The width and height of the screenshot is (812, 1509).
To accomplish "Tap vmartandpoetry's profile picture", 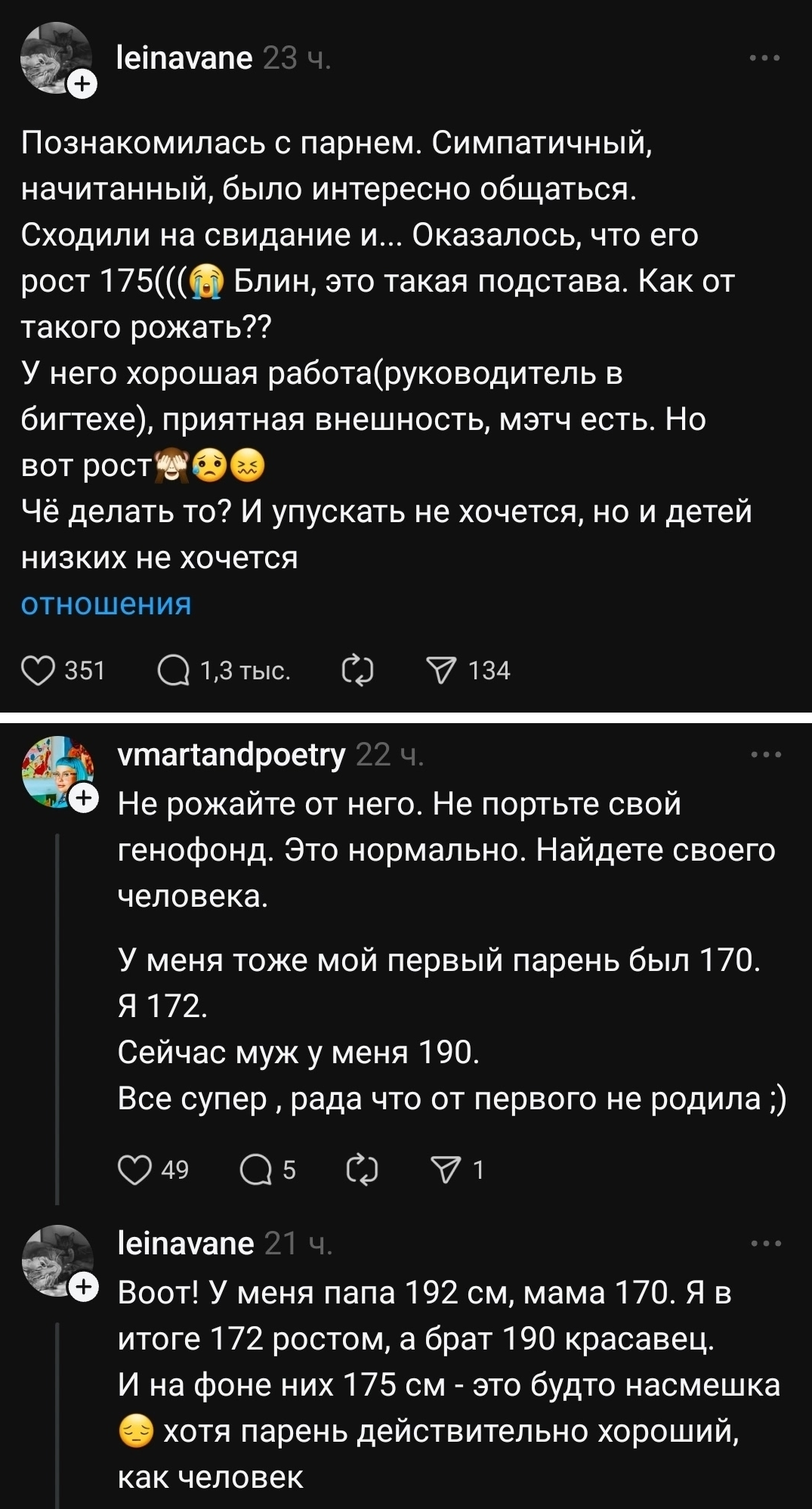I will coord(57,771).
